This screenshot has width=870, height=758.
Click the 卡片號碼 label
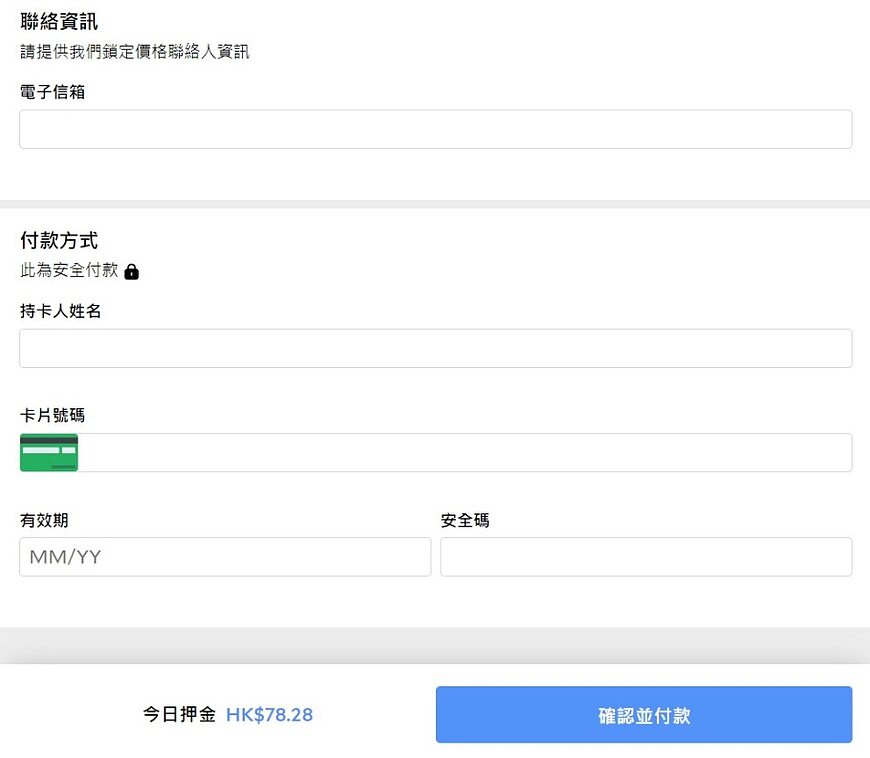click(x=53, y=416)
